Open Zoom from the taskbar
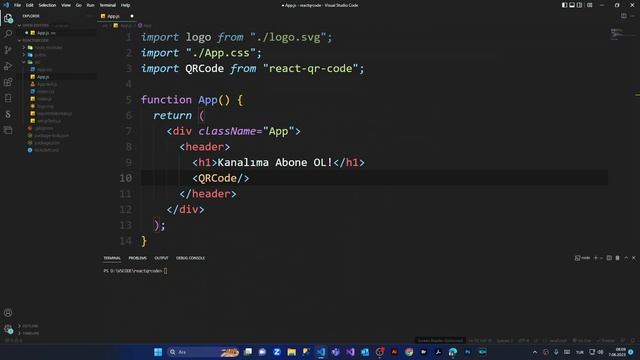This screenshot has height=360, width=640. pyautogui.click(x=277, y=352)
